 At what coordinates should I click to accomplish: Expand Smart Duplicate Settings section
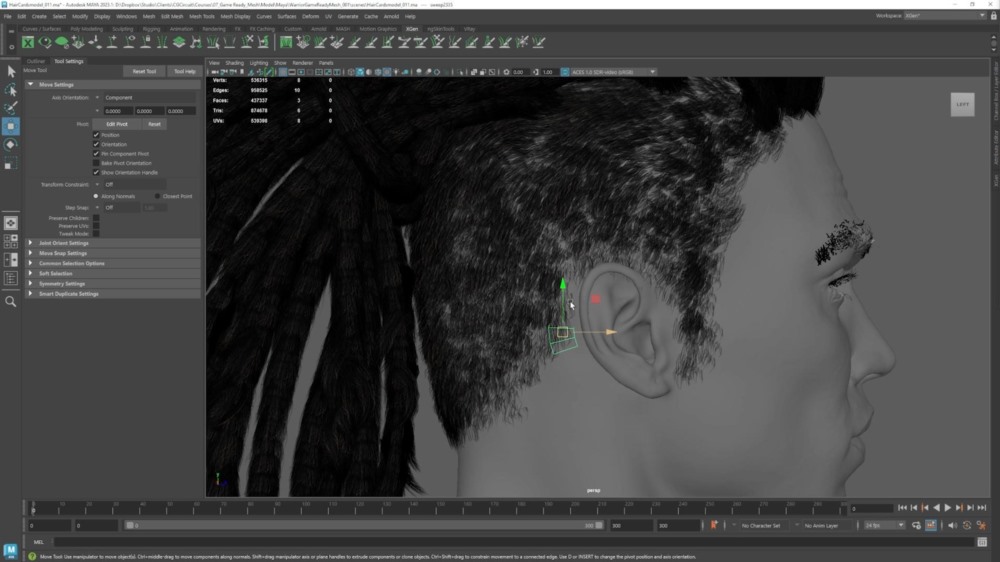pos(112,294)
